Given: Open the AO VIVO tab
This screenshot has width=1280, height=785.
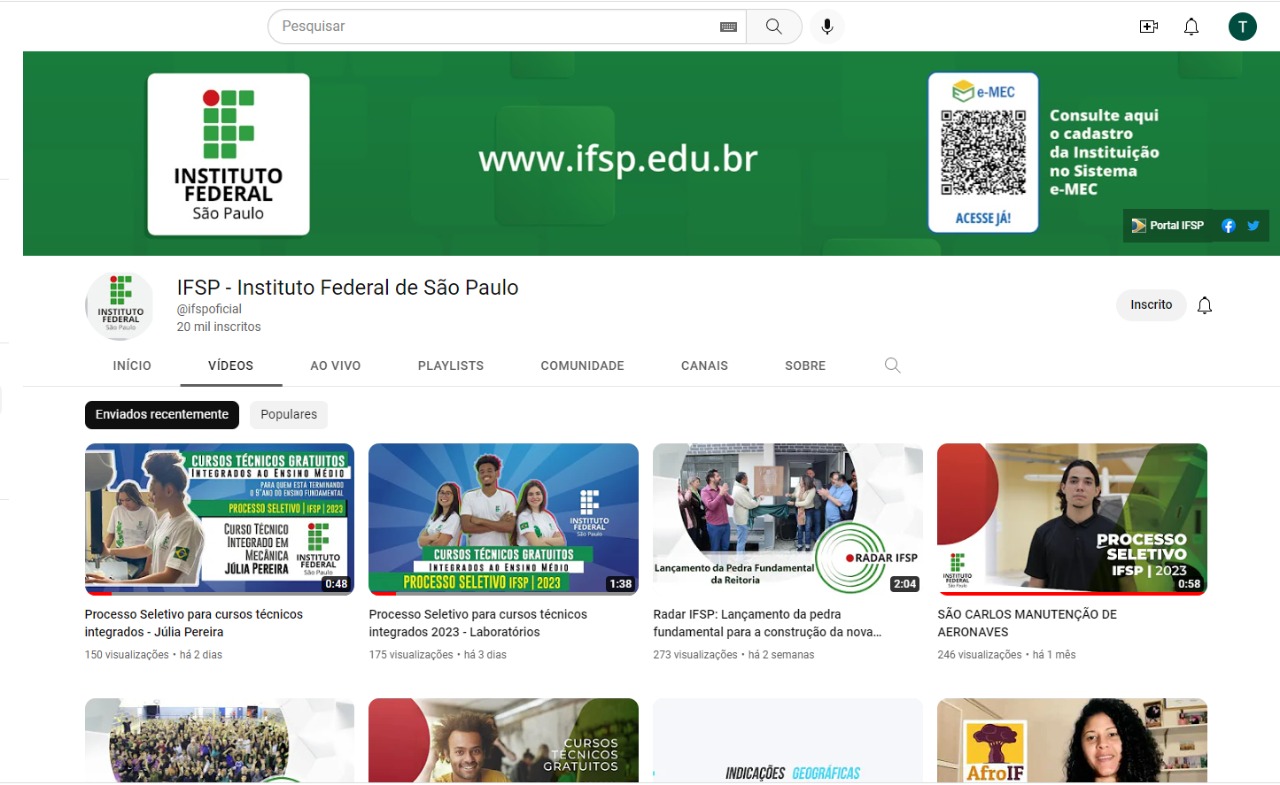Looking at the screenshot, I should tap(335, 366).
